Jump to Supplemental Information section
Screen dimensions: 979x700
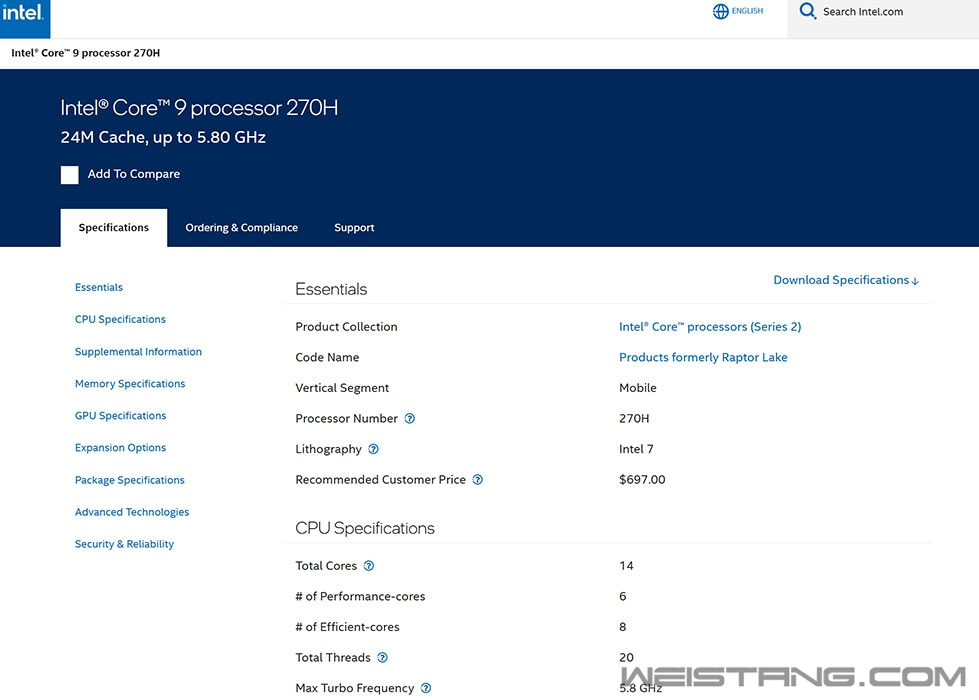138,352
